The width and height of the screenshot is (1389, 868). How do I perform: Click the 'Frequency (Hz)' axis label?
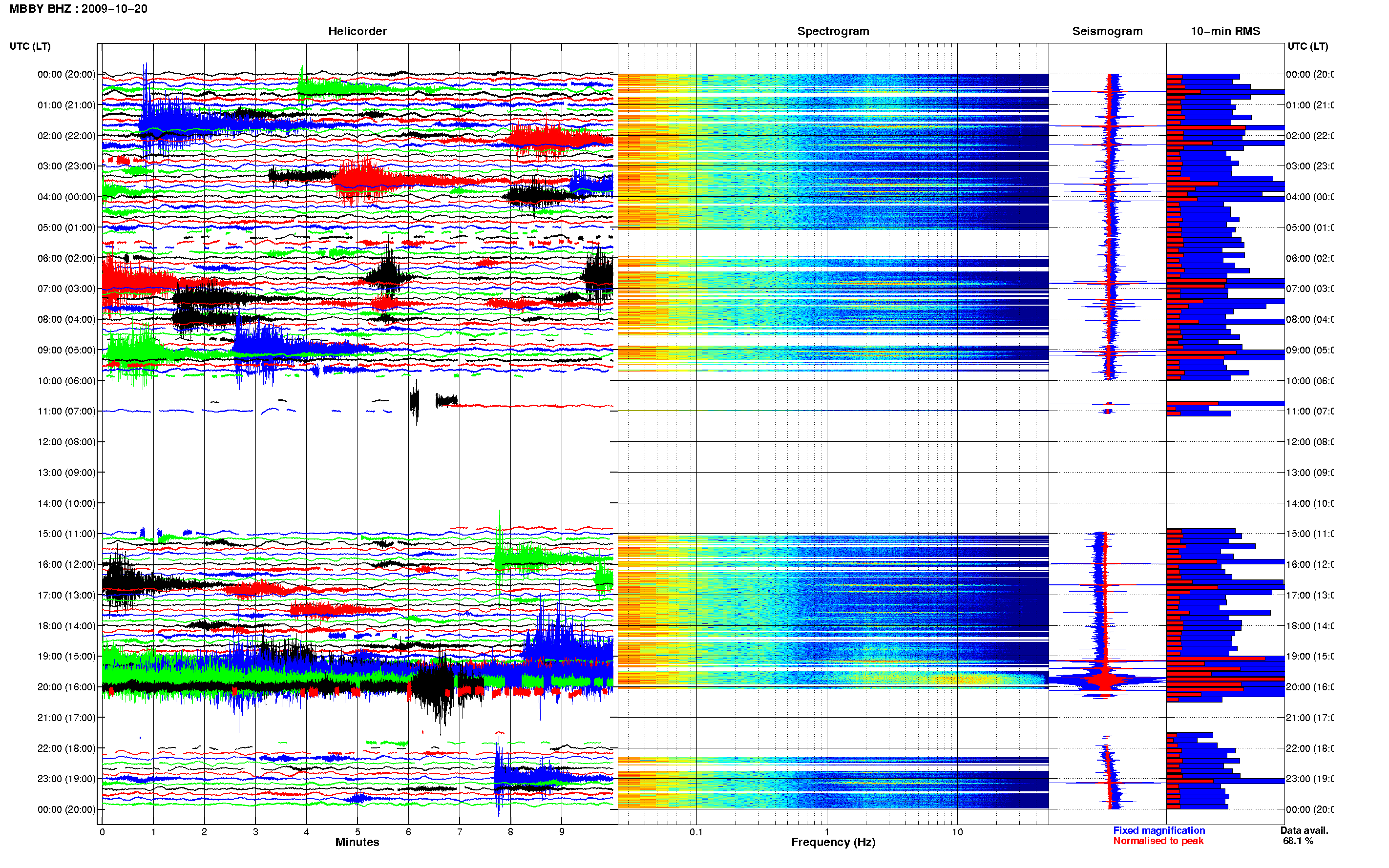click(833, 842)
